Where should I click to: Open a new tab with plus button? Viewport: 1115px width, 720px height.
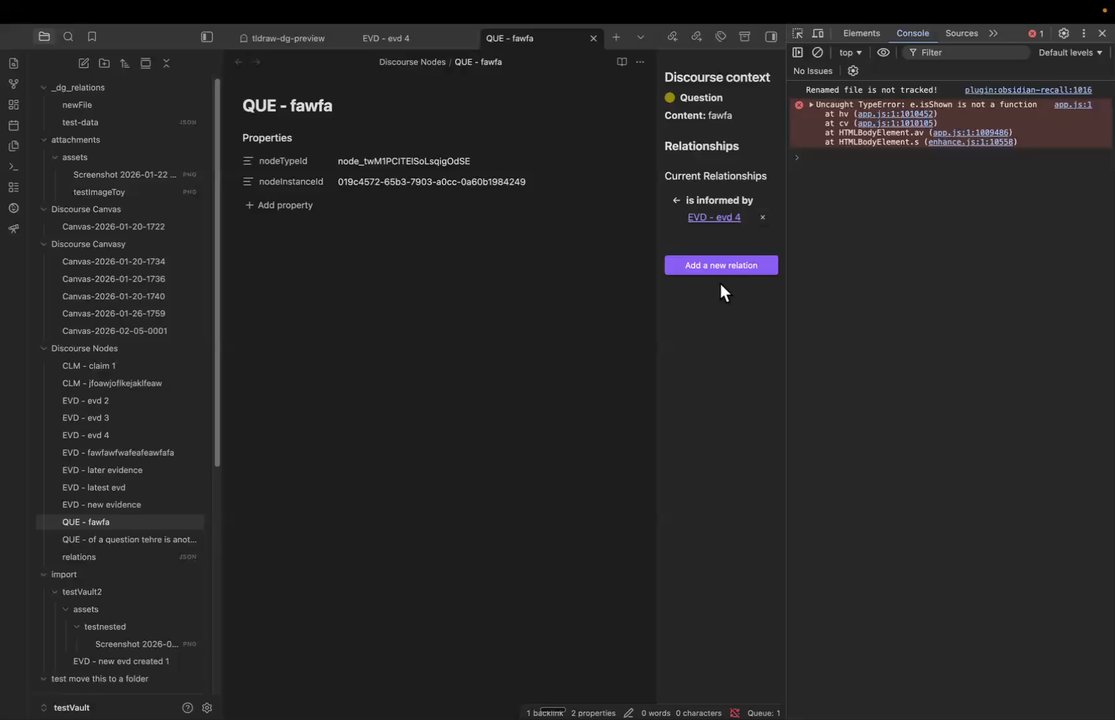pyautogui.click(x=616, y=38)
